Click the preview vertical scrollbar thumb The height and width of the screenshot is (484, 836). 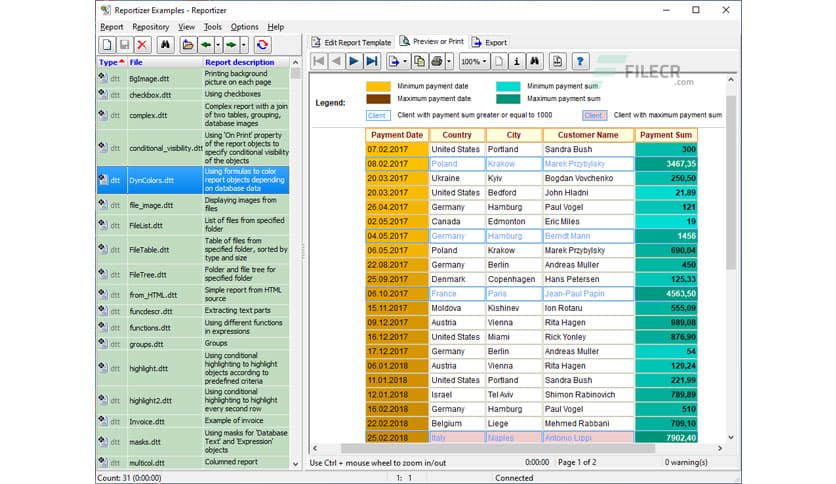pyautogui.click(x=730, y=181)
